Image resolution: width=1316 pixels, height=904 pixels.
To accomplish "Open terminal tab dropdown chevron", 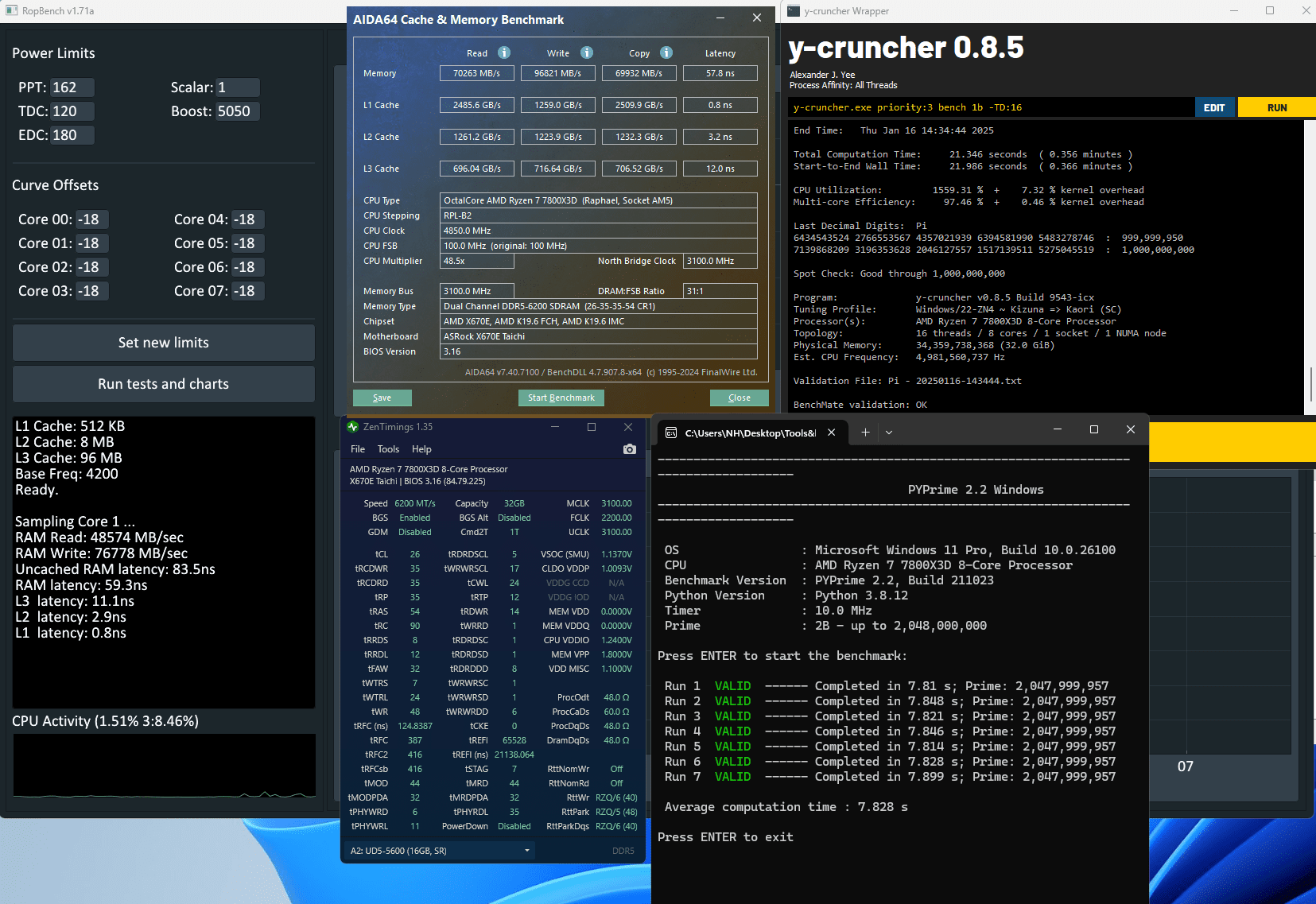I will 889,433.
